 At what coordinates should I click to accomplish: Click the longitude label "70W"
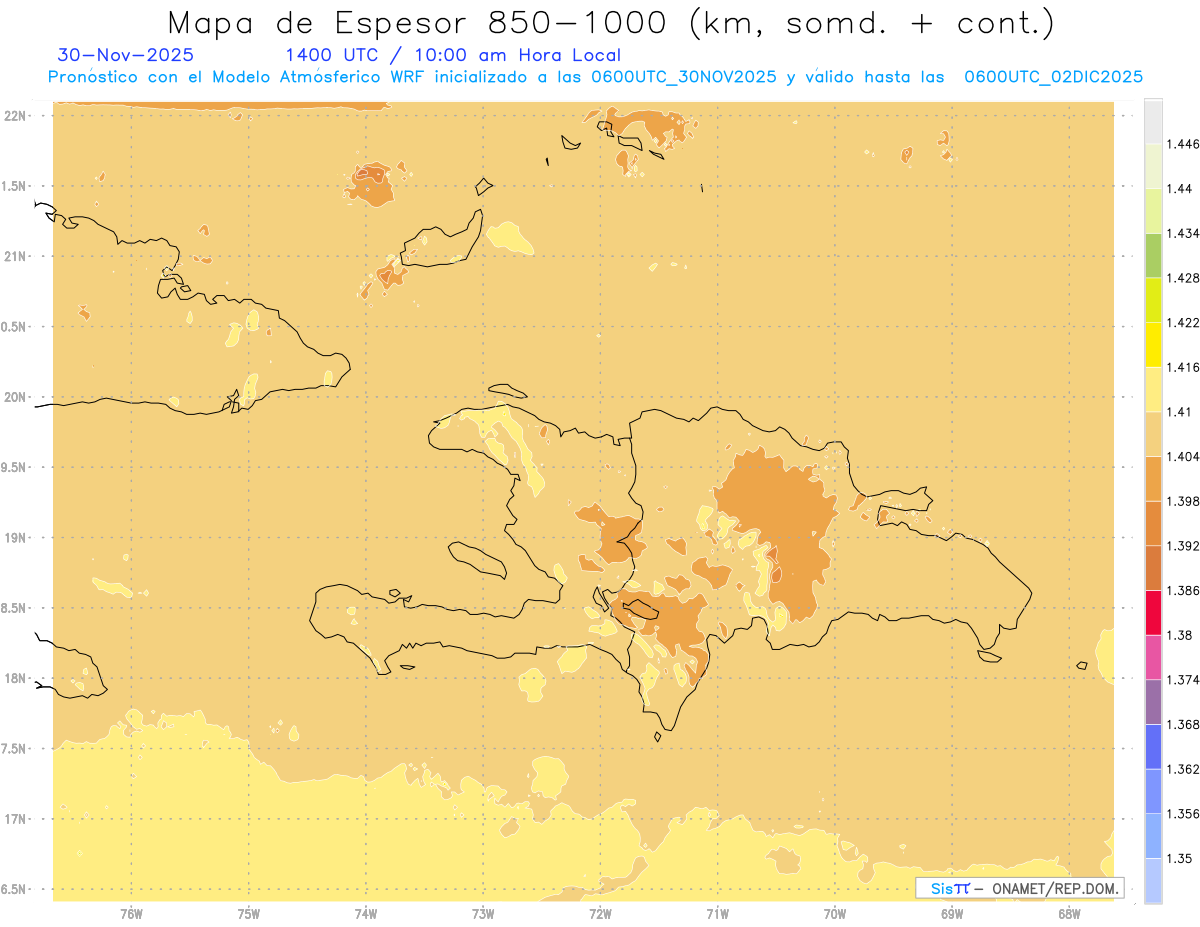[835, 913]
